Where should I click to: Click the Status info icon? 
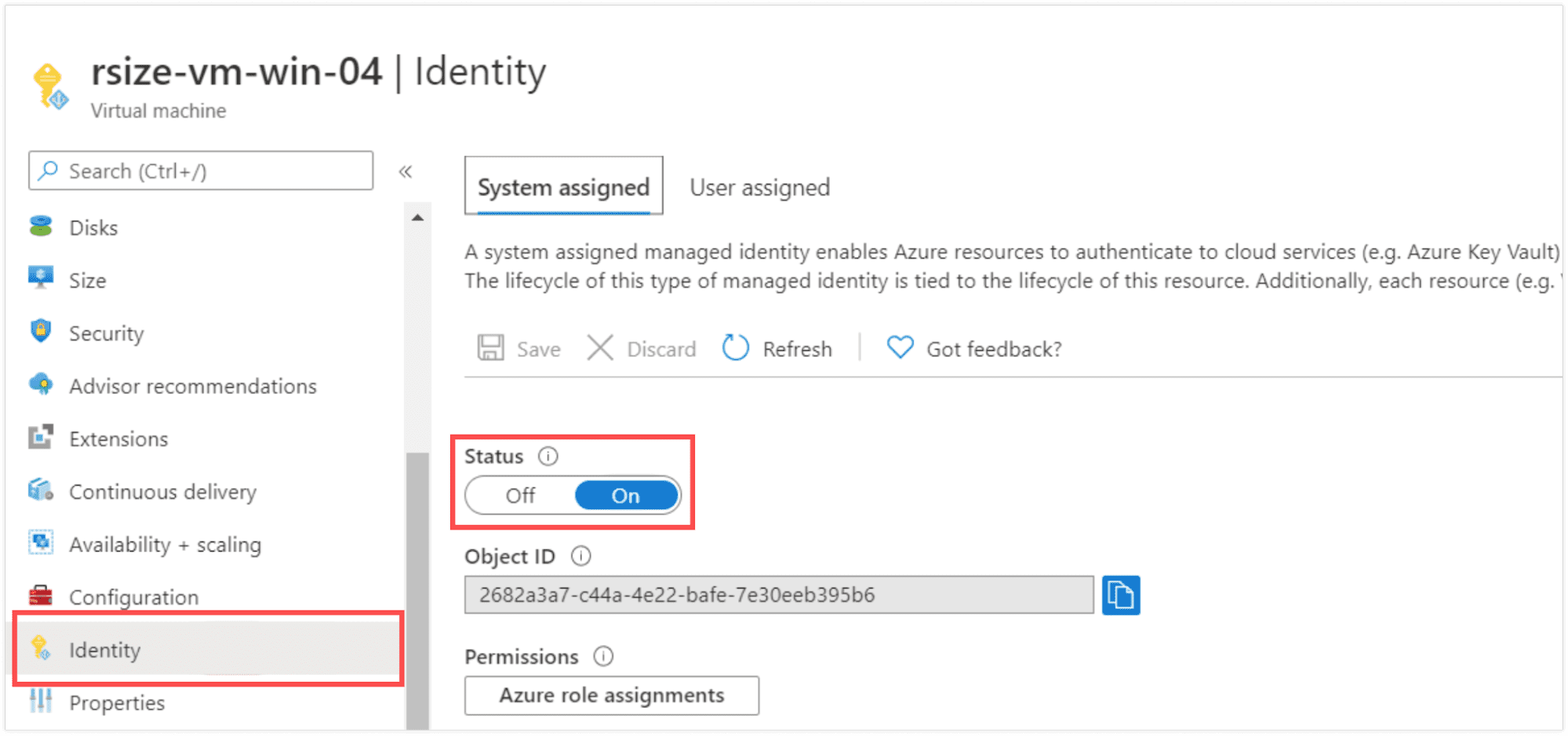pyautogui.click(x=548, y=456)
